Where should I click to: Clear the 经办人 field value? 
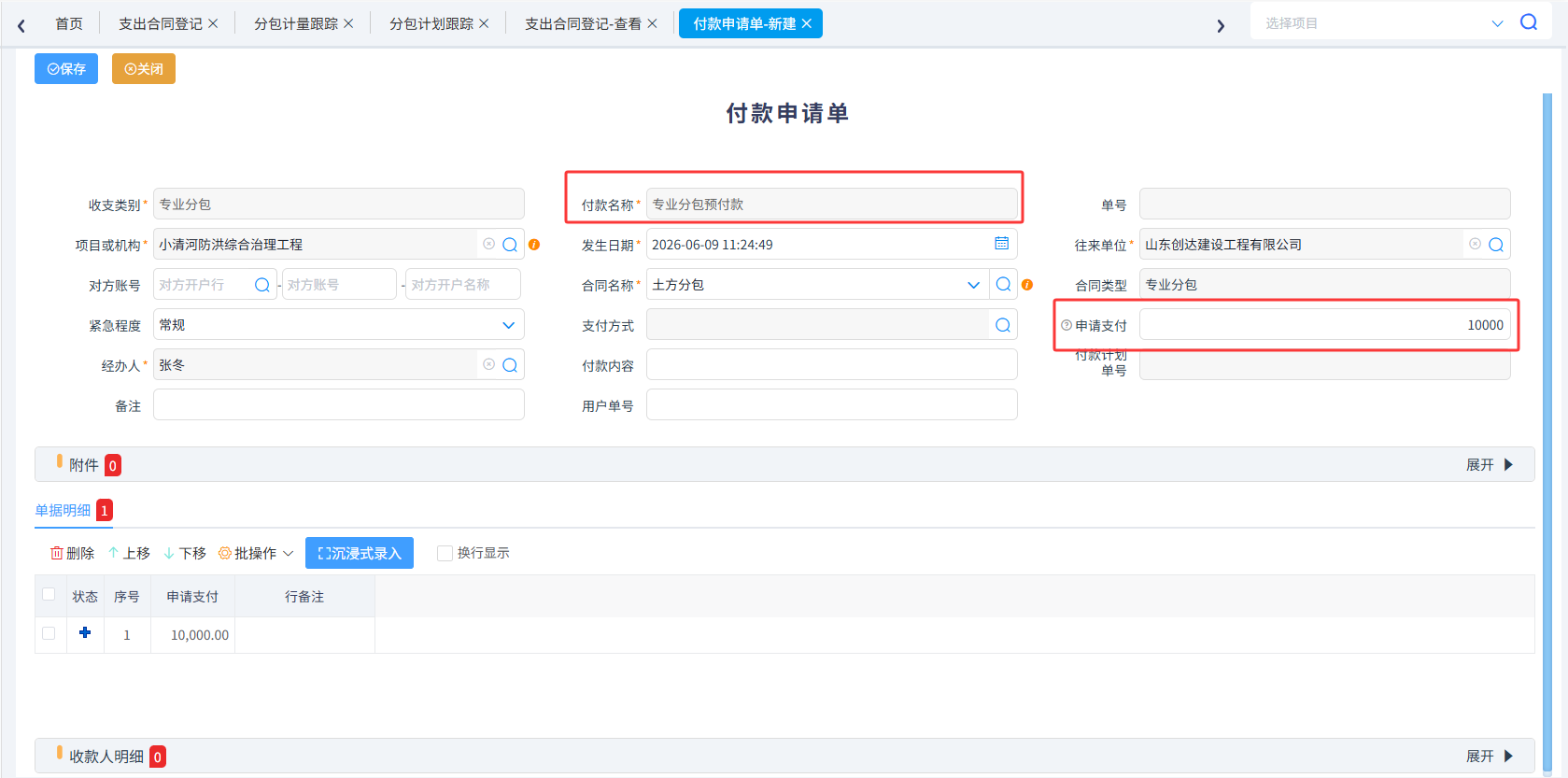click(x=488, y=364)
